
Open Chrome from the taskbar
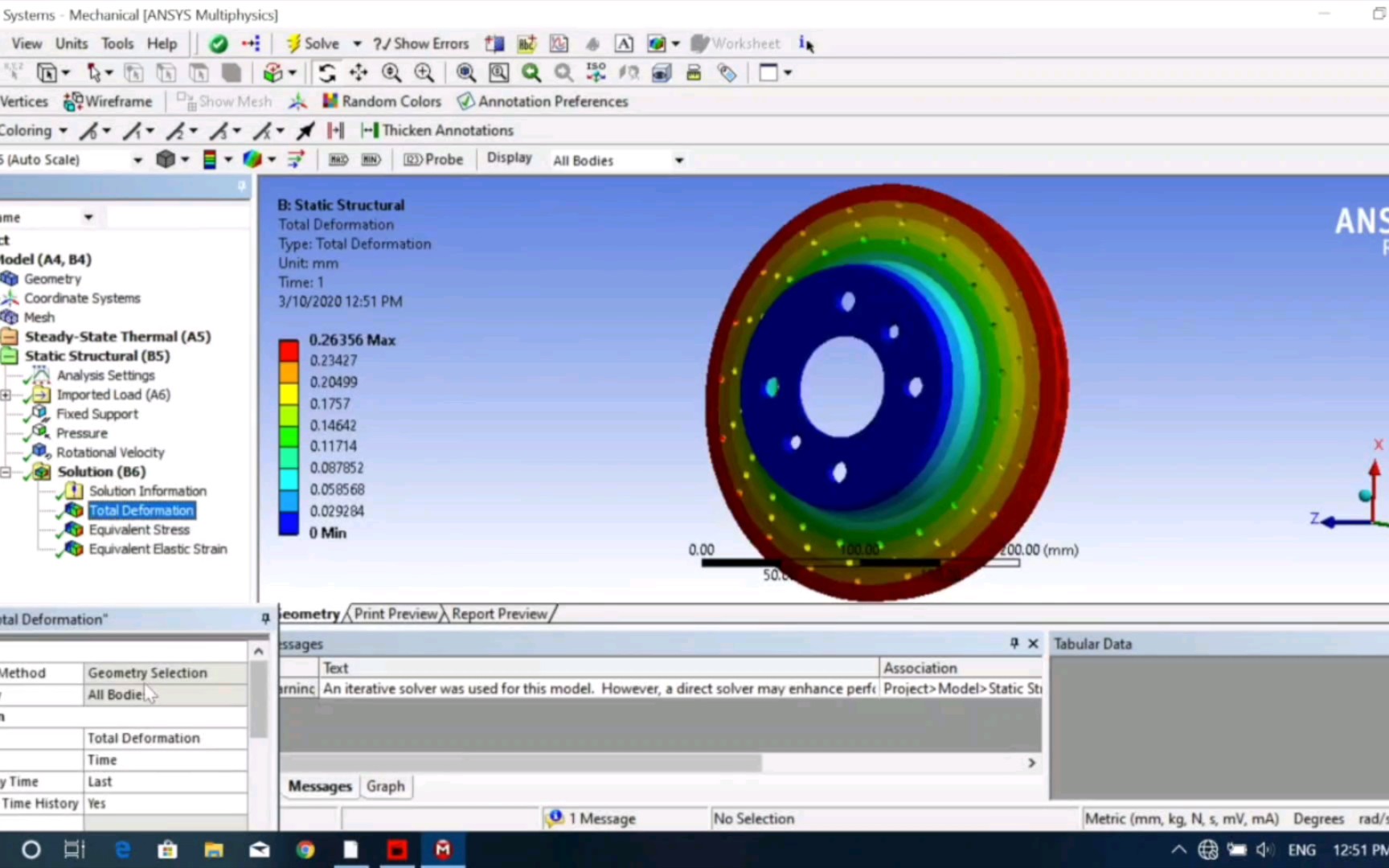point(305,850)
